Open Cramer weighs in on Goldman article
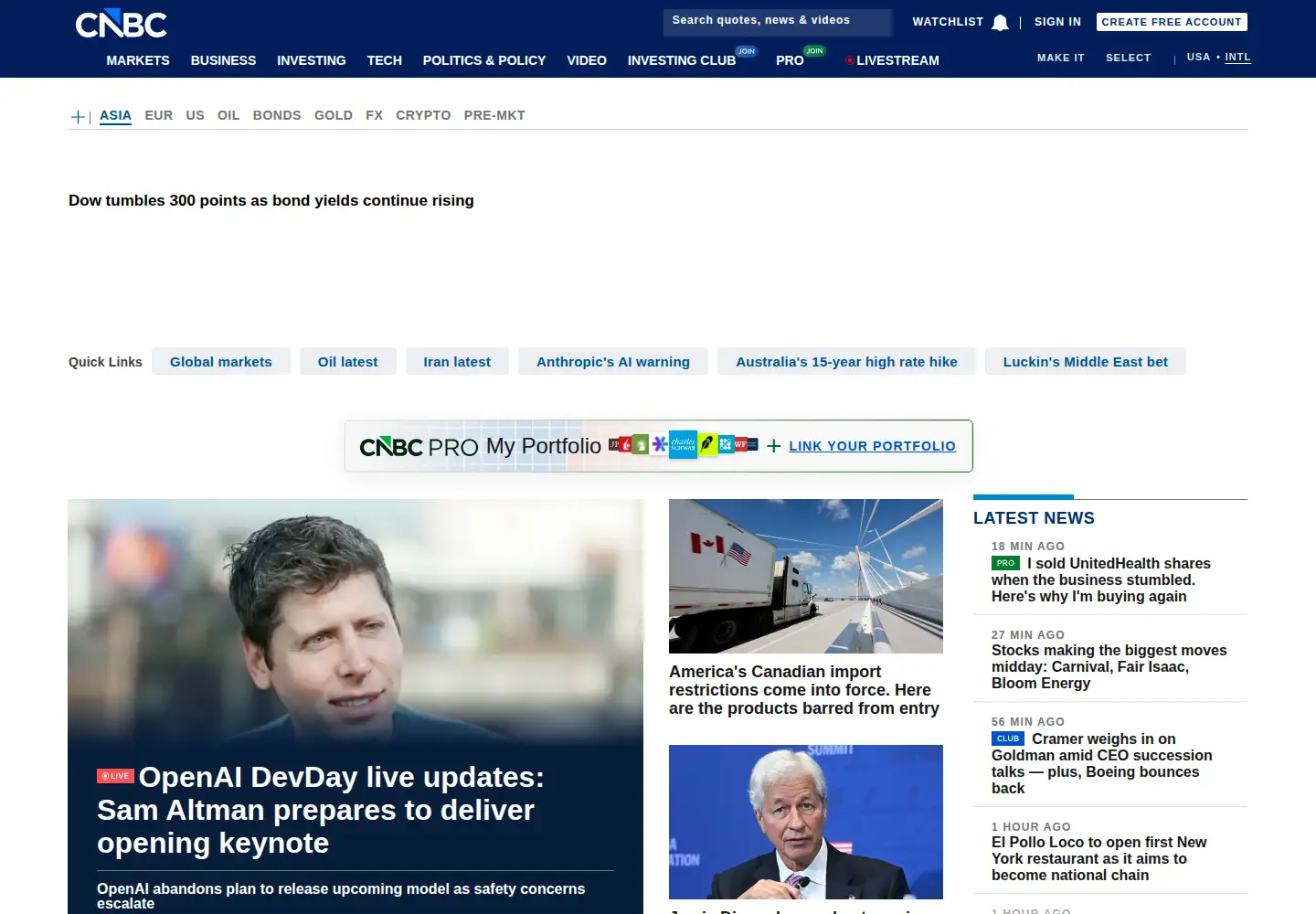1316x914 pixels. [x=1102, y=763]
